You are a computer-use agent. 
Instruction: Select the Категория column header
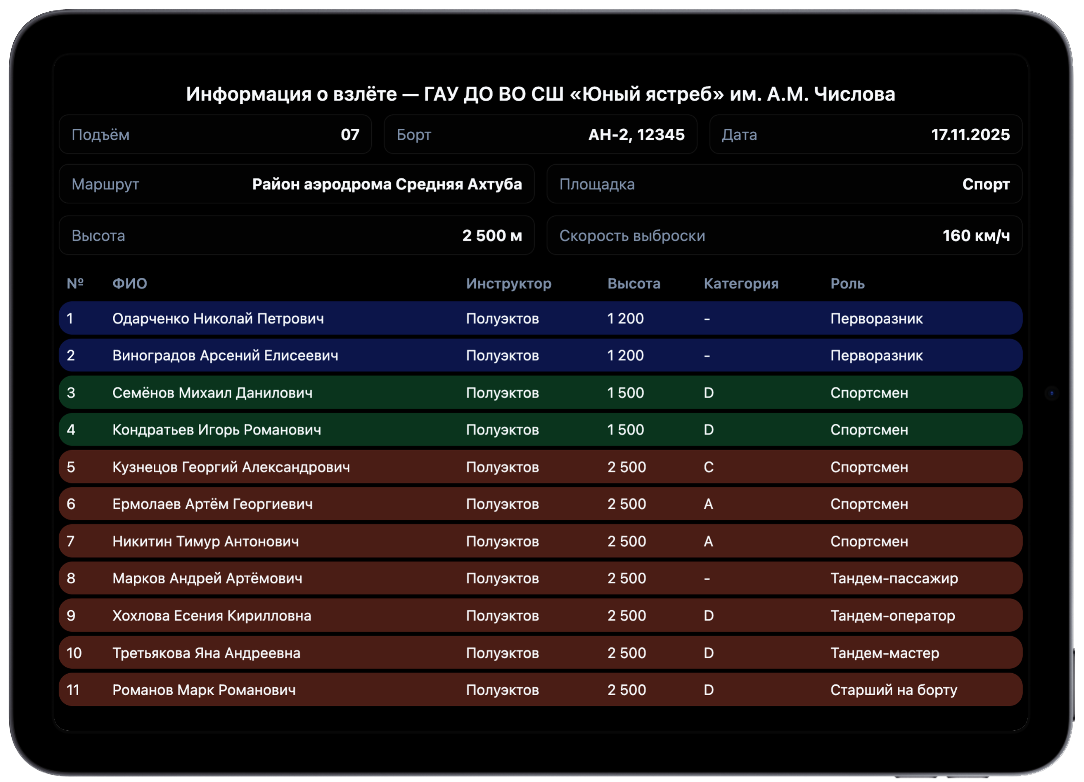coord(741,283)
